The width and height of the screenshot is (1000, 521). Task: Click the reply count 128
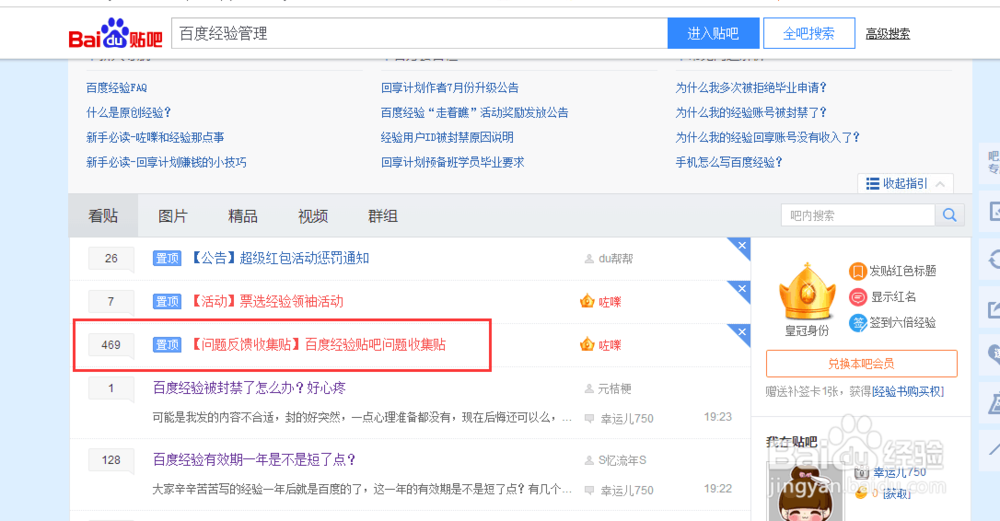pyautogui.click(x=111, y=460)
